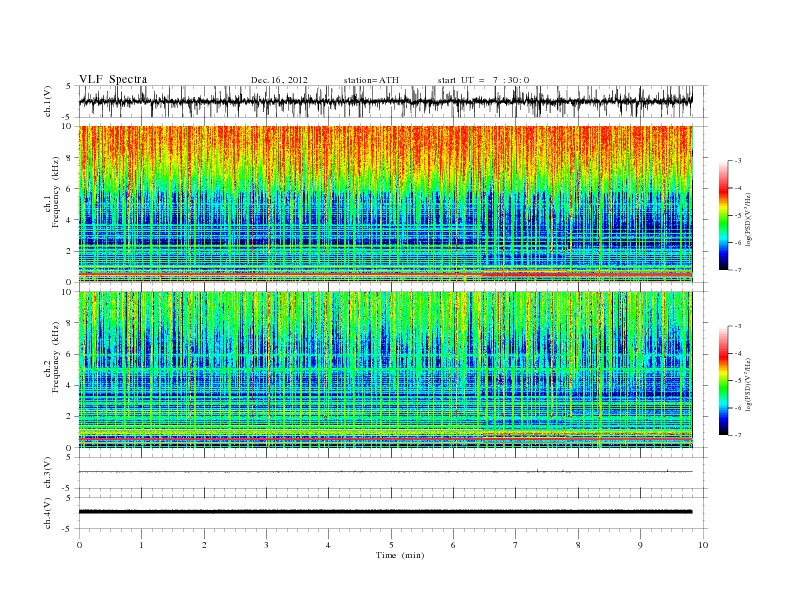792x612 pixels.
Task: Click the ch.3 flat waveform trace
Action: pyautogui.click(x=386, y=472)
